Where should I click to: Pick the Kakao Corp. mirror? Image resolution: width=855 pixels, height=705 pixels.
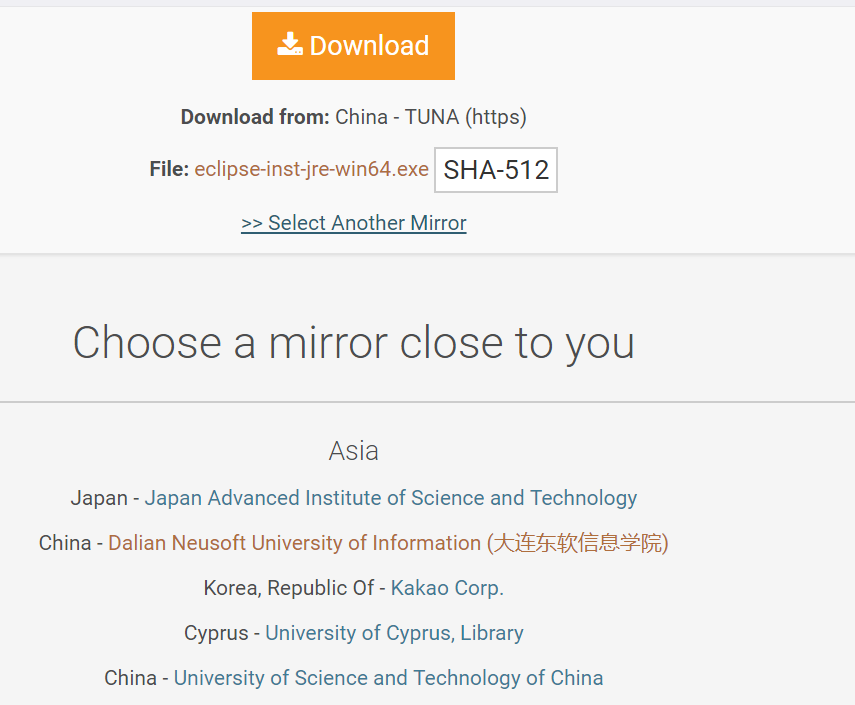pos(447,588)
